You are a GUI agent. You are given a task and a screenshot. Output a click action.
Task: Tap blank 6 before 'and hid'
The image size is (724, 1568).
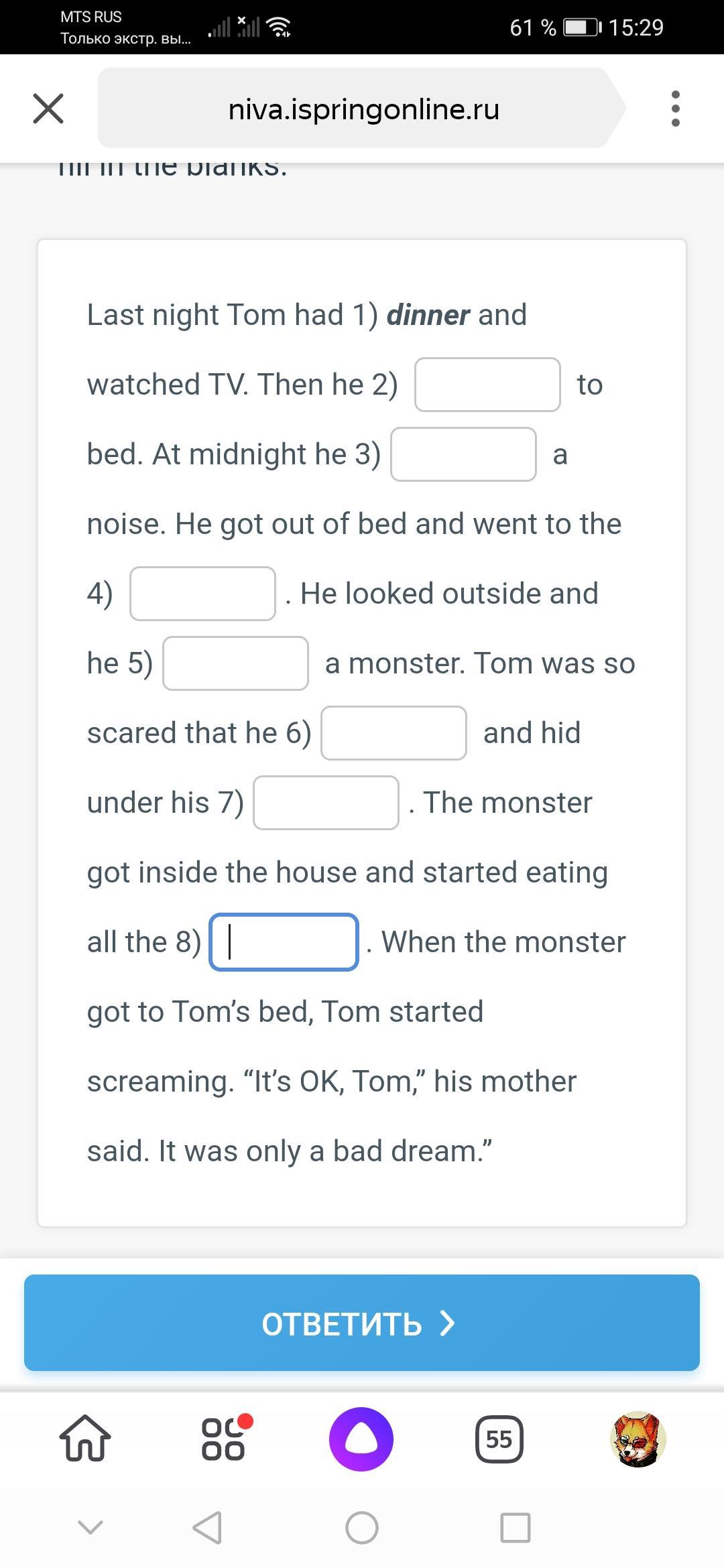[x=394, y=733]
